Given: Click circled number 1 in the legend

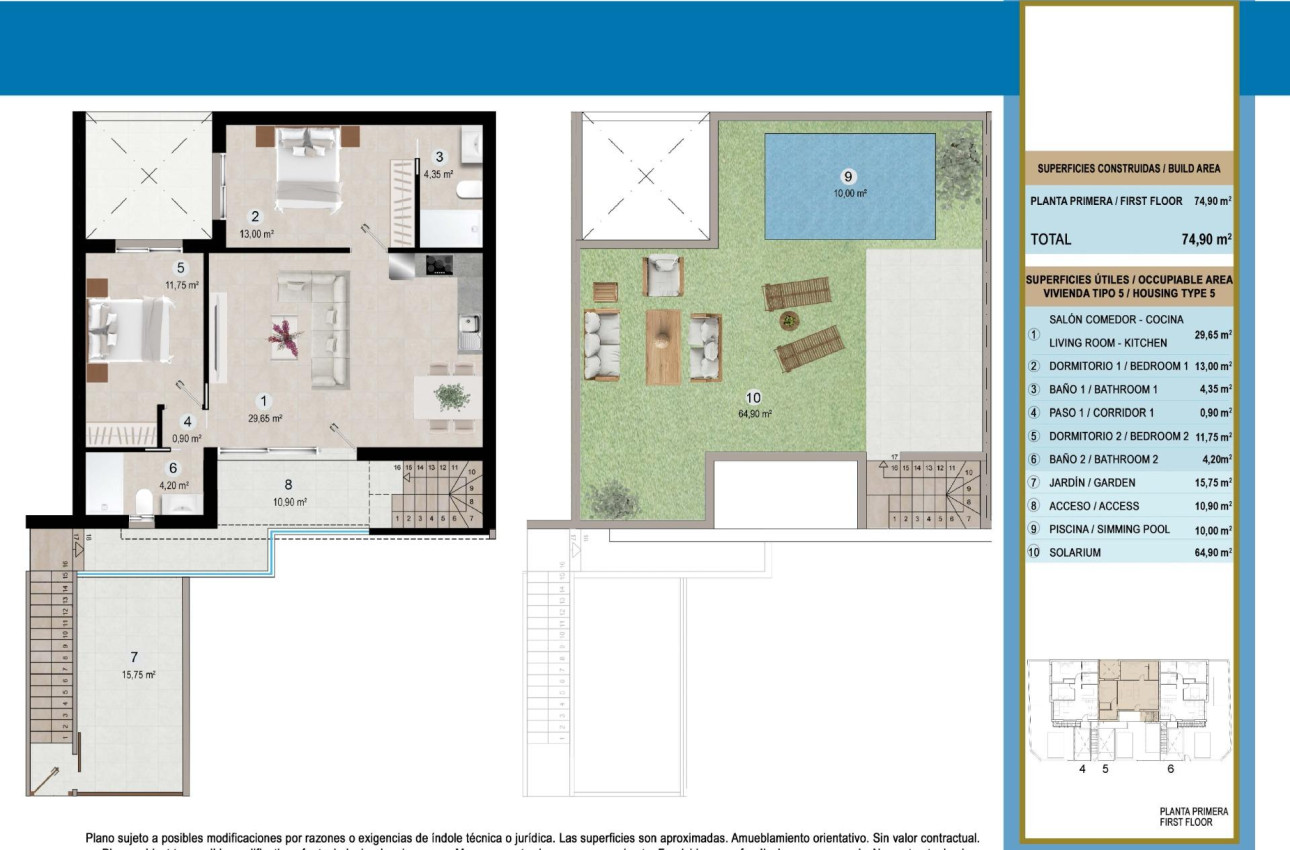Looking at the screenshot, I should tap(1035, 337).
